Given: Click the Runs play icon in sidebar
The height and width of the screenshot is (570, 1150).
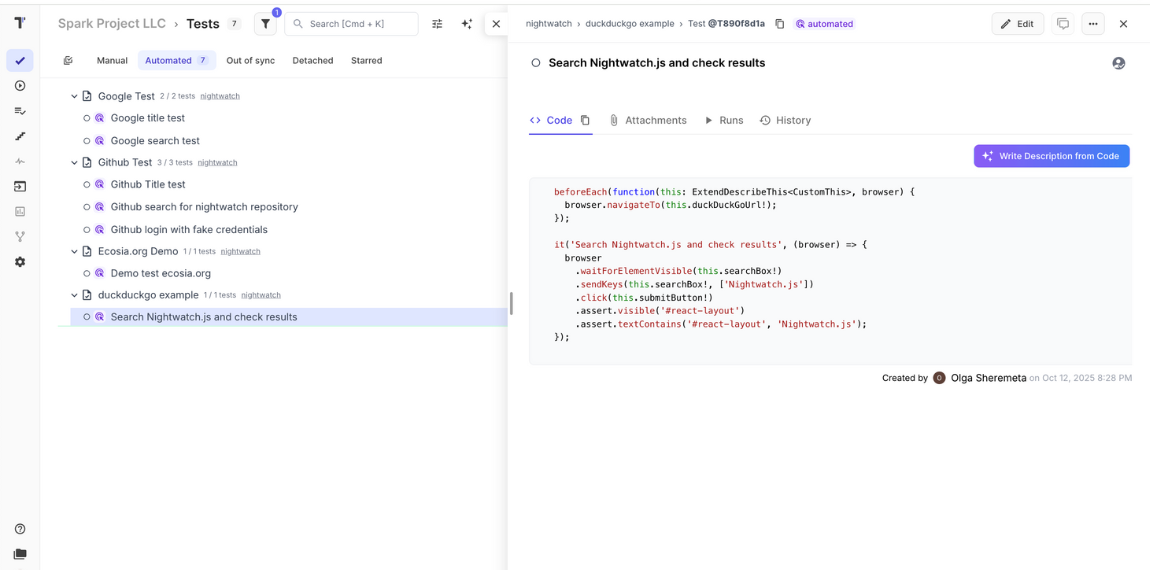Looking at the screenshot, I should (20, 86).
